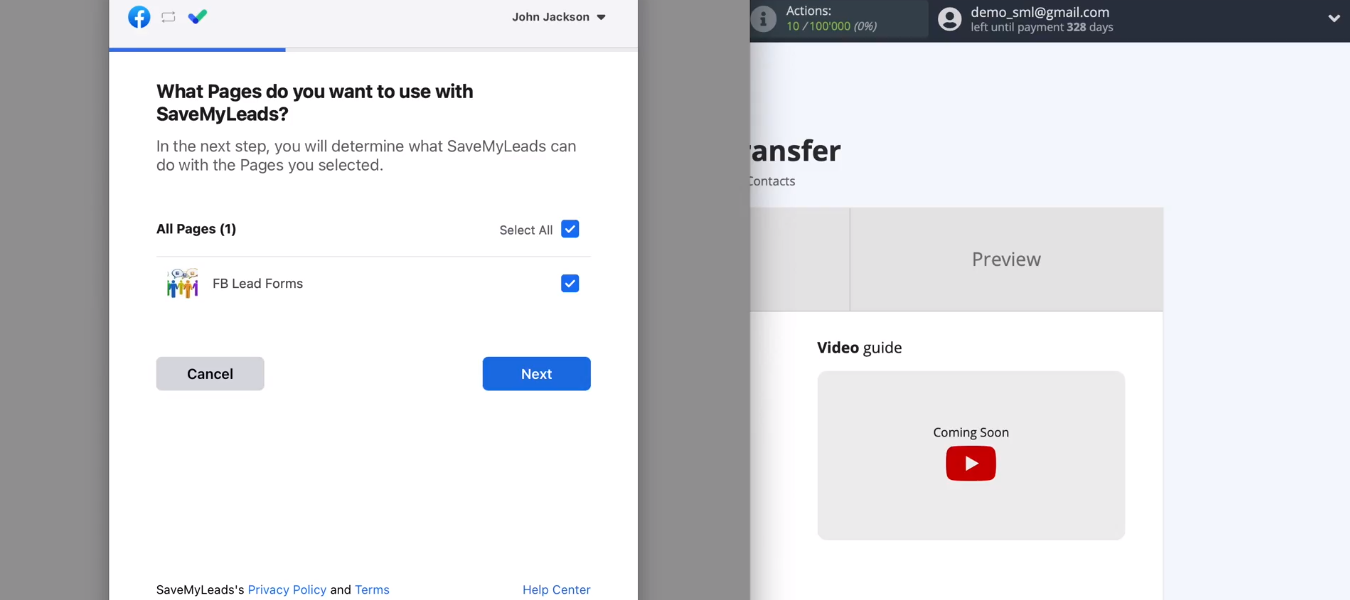This screenshot has width=1350, height=600.
Task: Click the FB Lead Forms page thumbnail
Action: coord(182,284)
